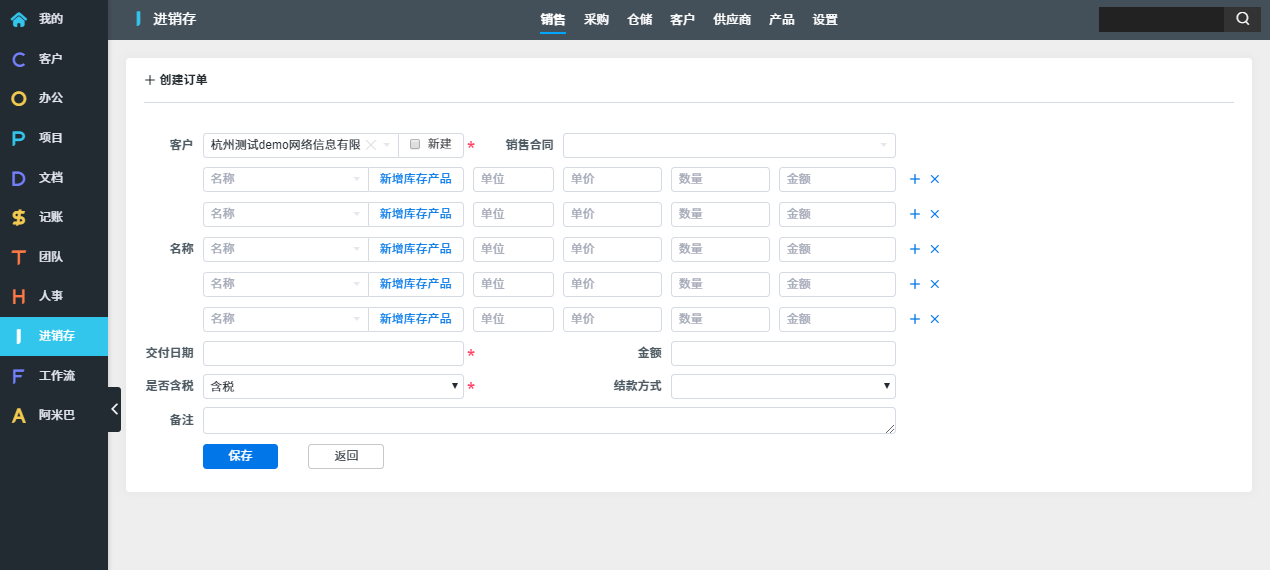Click the 工作流 sidebar icon
Screen dimensions: 1270x570
click(x=18, y=376)
